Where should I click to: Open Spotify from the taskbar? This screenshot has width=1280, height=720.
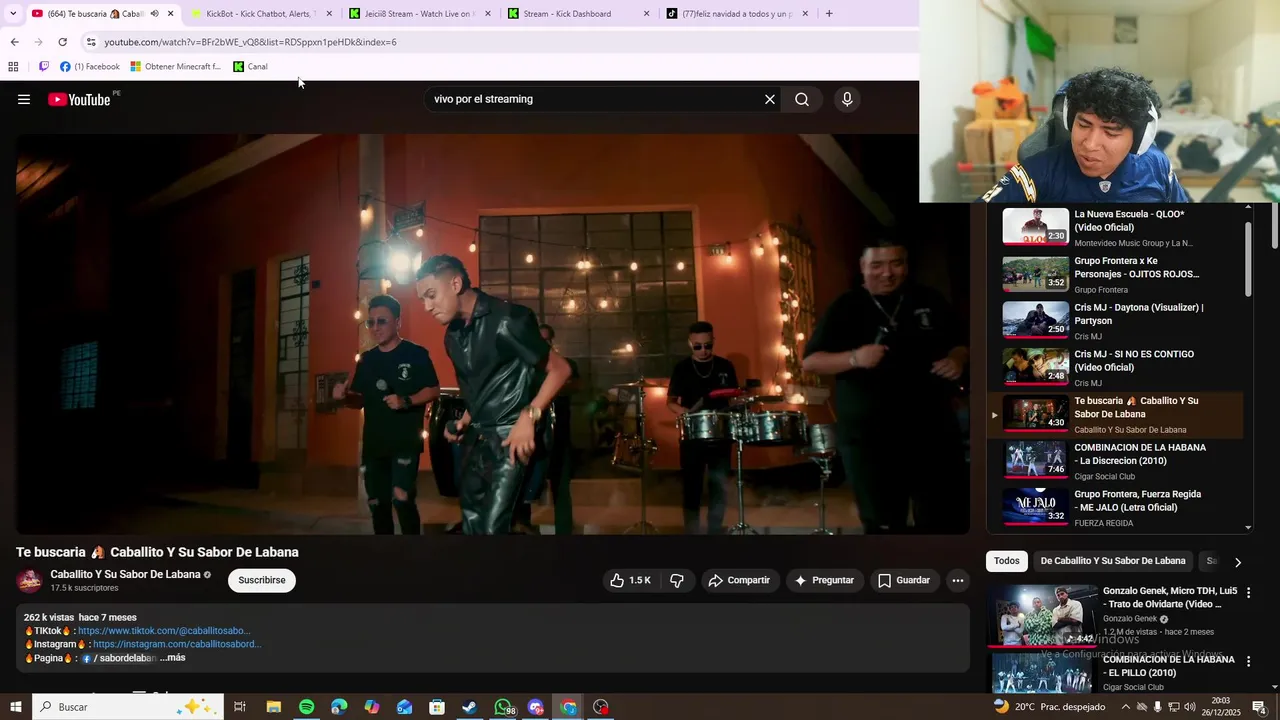(x=306, y=707)
